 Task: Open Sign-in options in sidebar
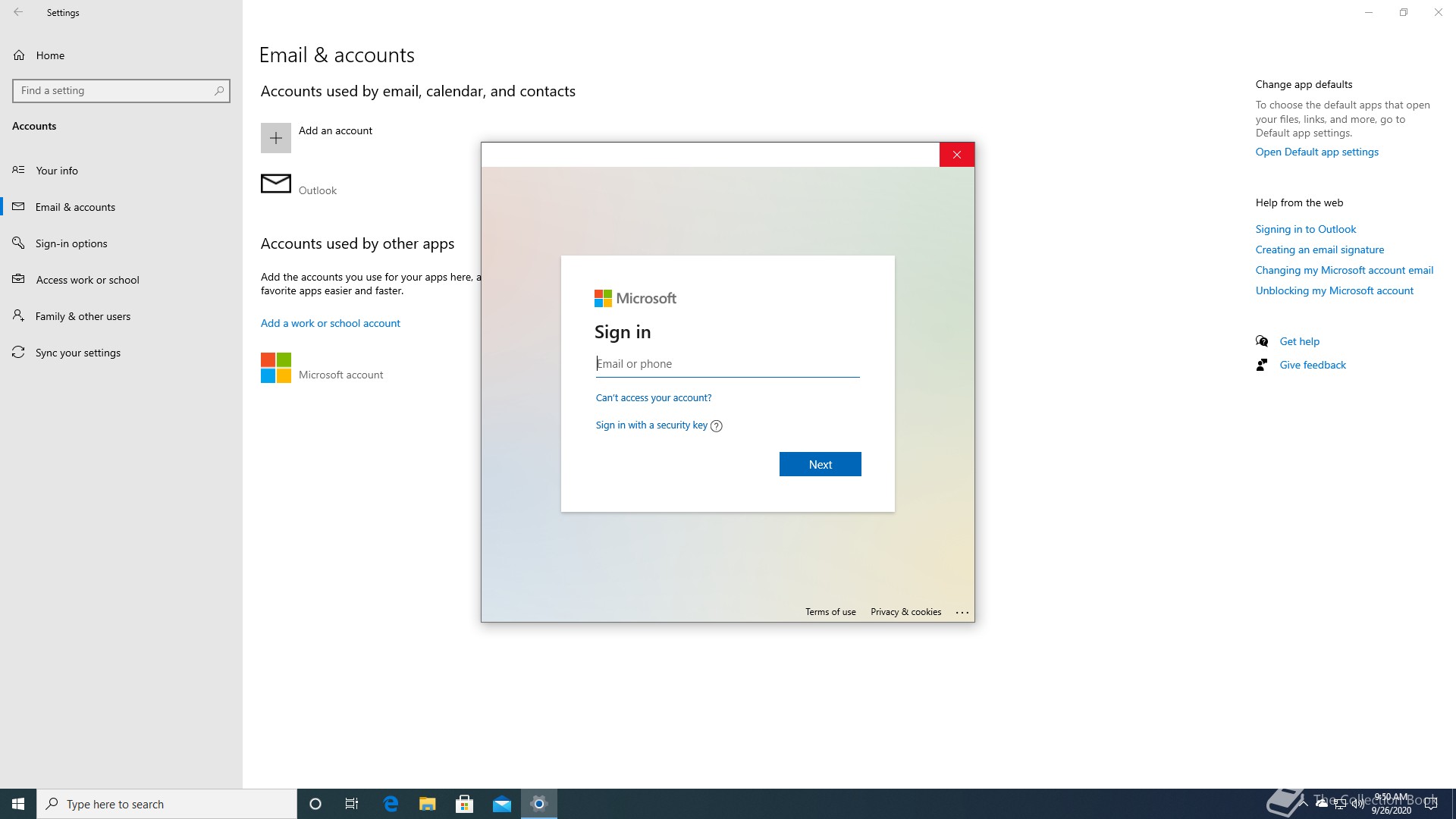71,243
